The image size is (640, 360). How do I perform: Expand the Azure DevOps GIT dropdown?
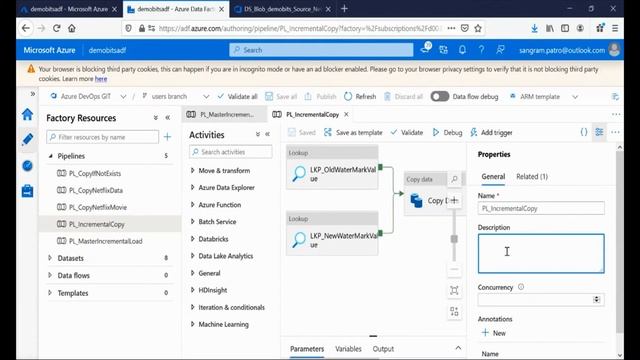(123, 97)
